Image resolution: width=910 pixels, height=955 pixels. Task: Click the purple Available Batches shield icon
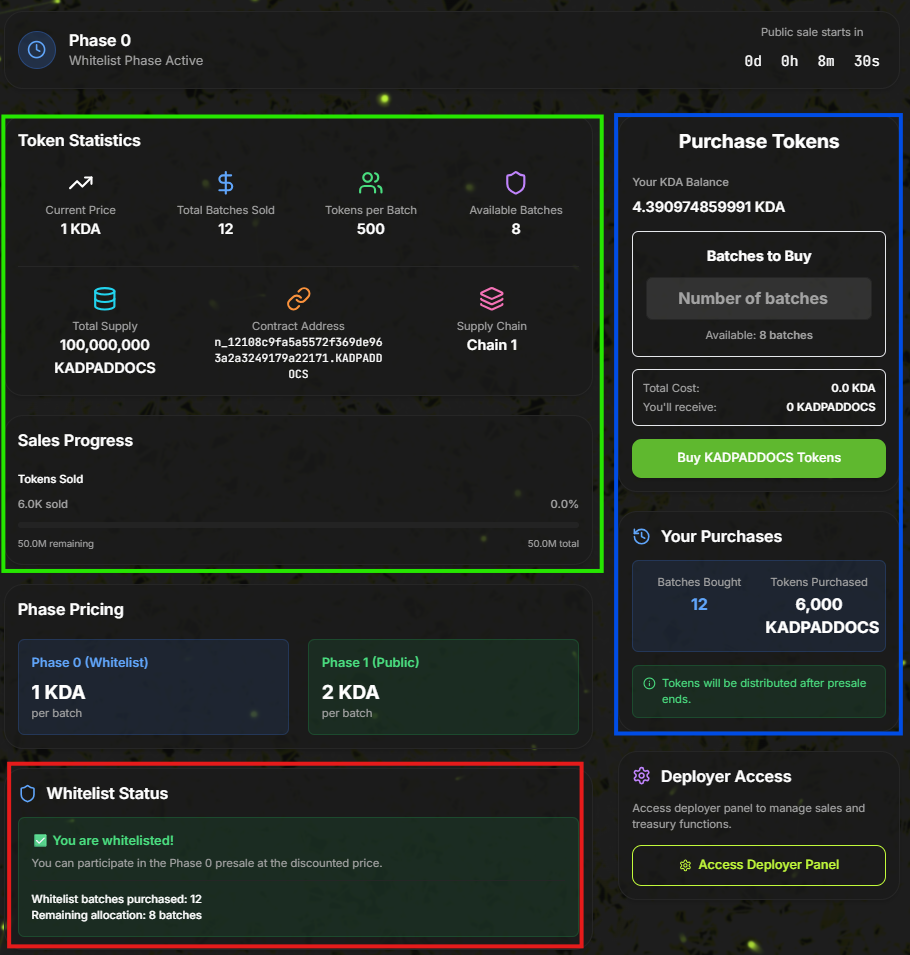(x=515, y=183)
